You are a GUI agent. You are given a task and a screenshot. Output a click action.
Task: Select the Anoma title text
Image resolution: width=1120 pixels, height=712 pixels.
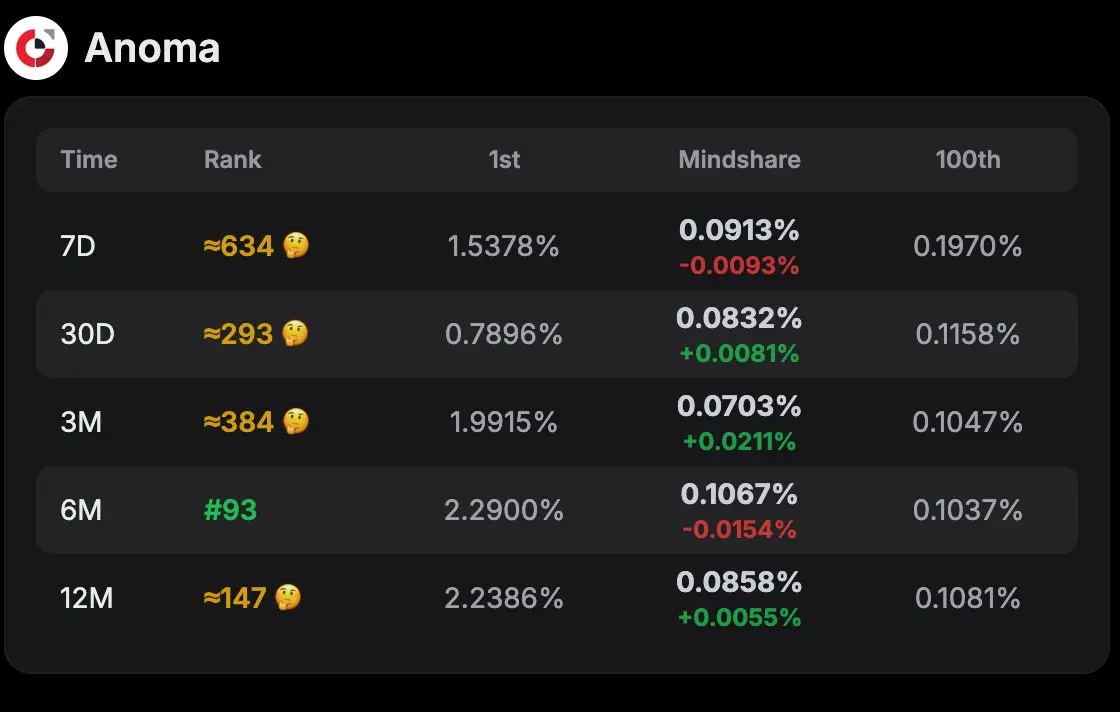(152, 48)
